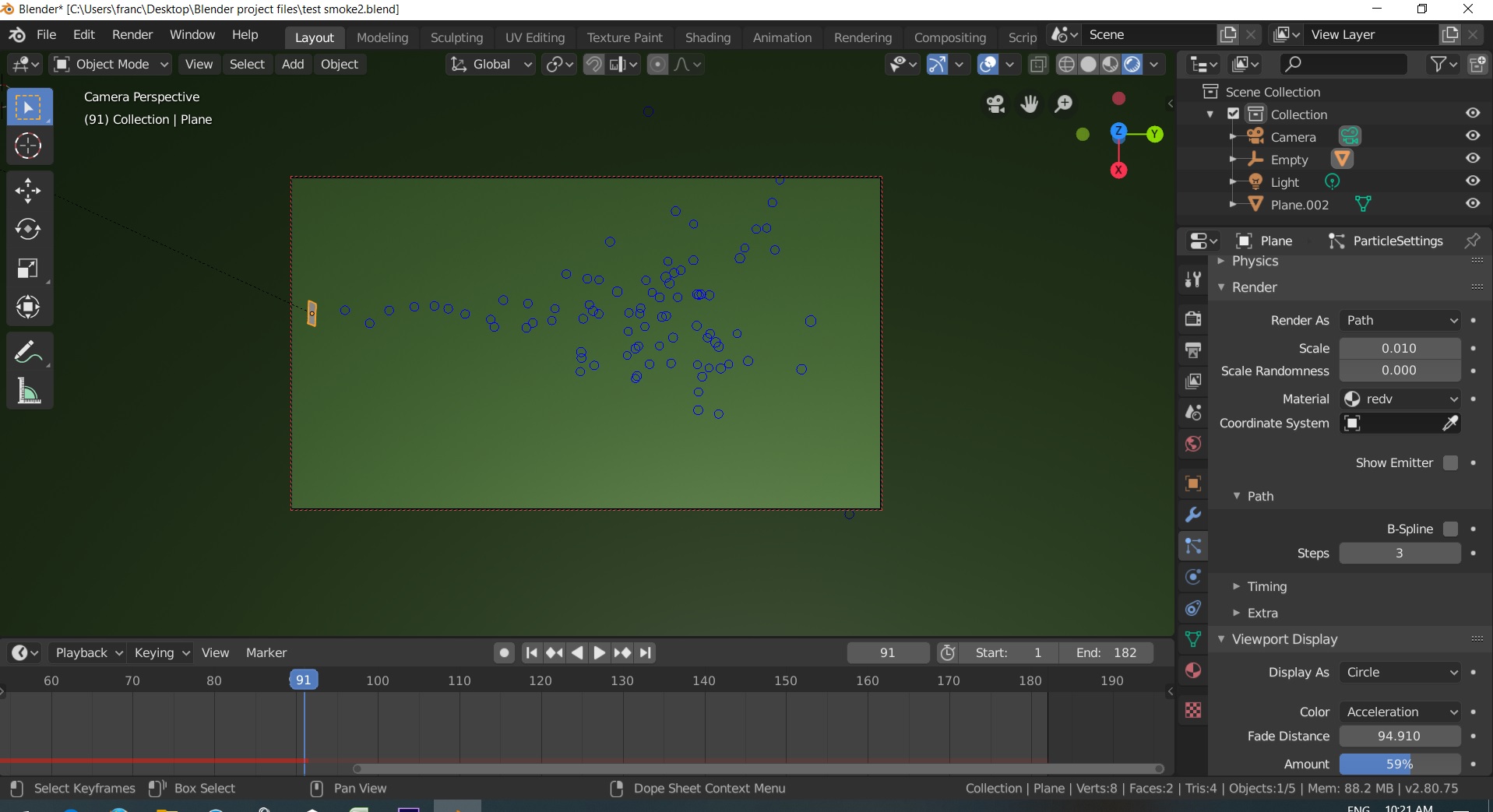Viewport: 1493px width, 812px height.
Task: Collapse the Viewport Display panel
Action: point(1283,639)
